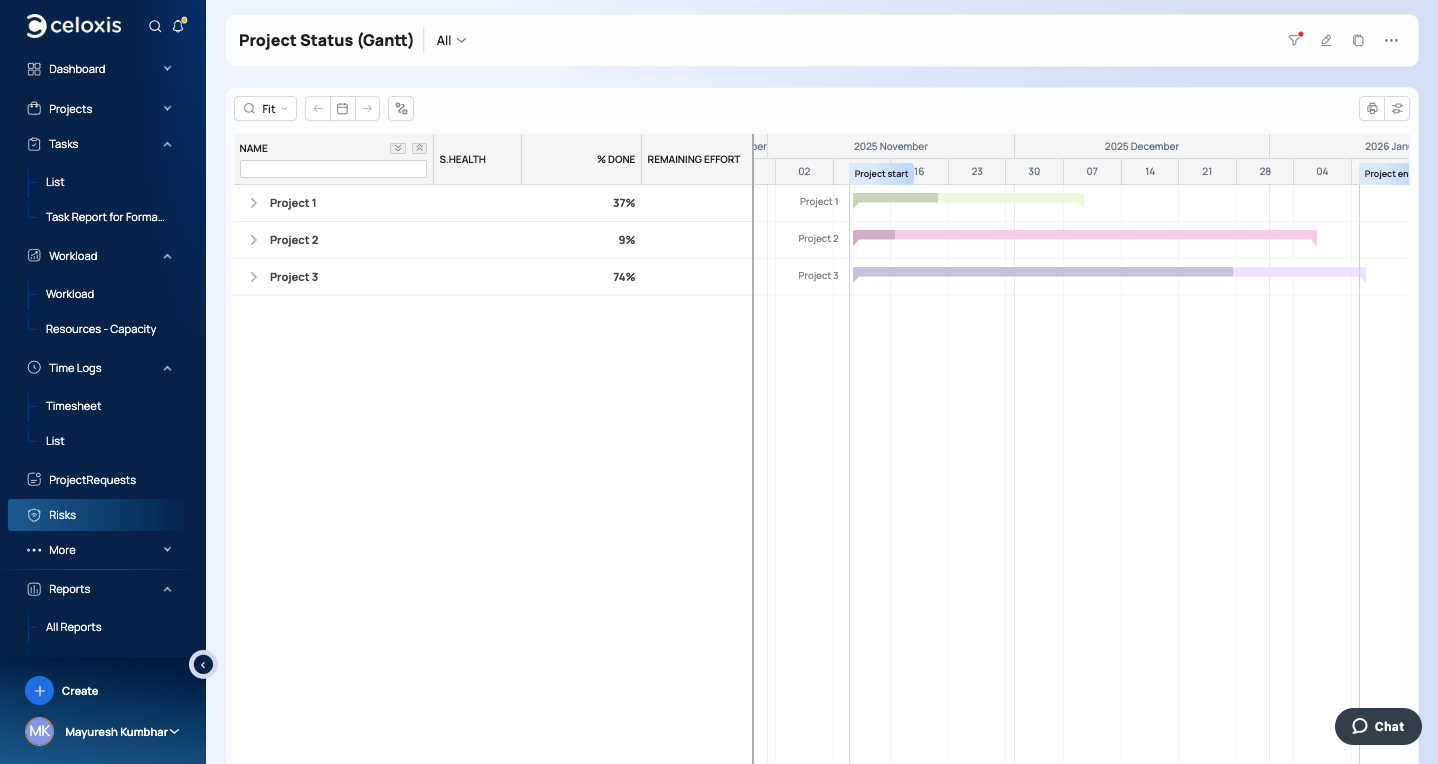Click the print Gantt icon
Viewport: 1438px width, 764px height.
tap(1372, 108)
